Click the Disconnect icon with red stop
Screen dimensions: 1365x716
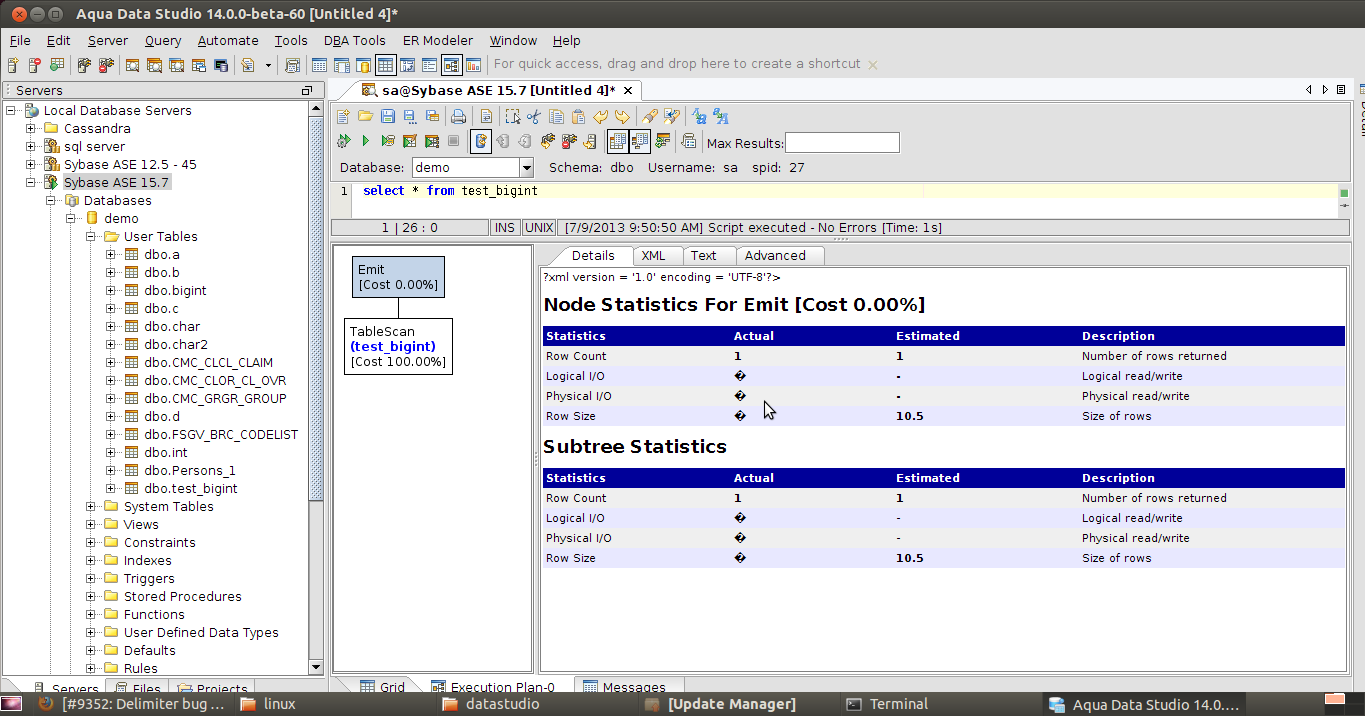point(568,141)
